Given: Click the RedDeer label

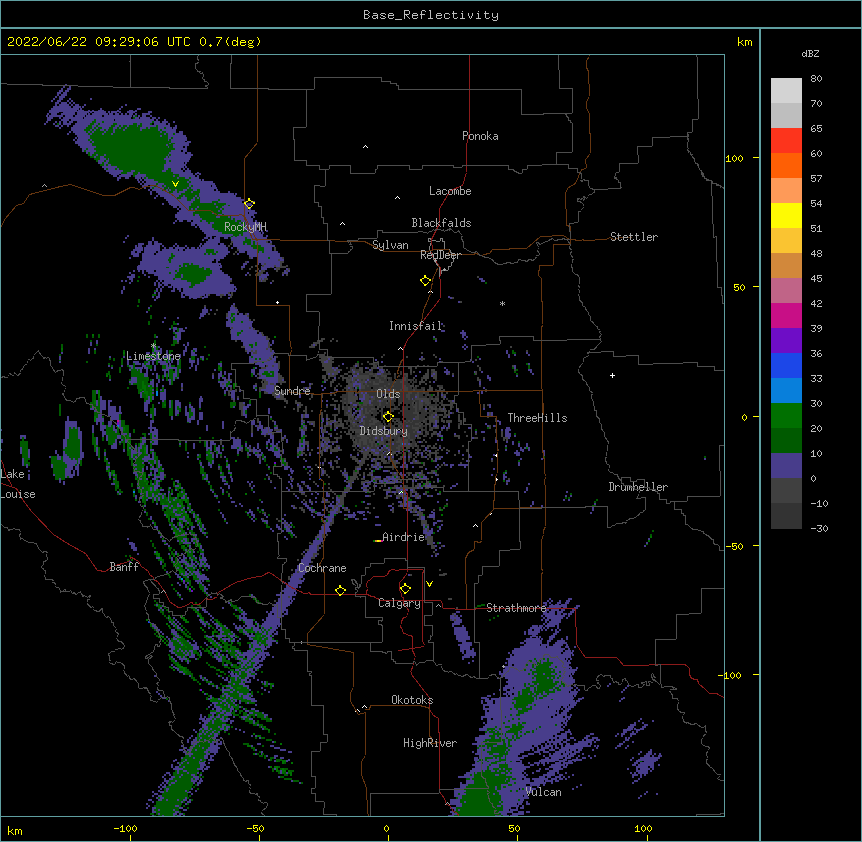Looking at the screenshot, I should coord(440,255).
